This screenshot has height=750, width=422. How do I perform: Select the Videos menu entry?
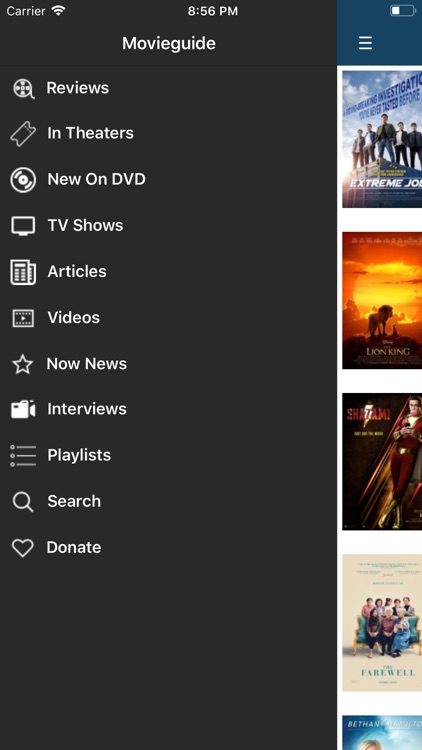(x=74, y=318)
